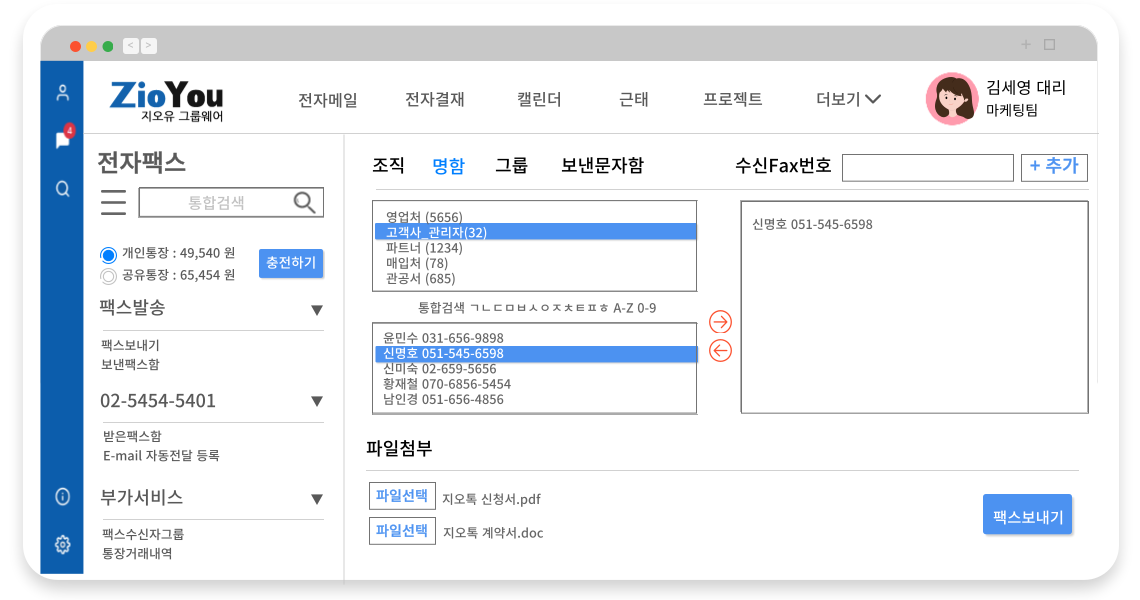Open the user profile icon in sidebar
This screenshot has width=1140, height=600.
63,93
